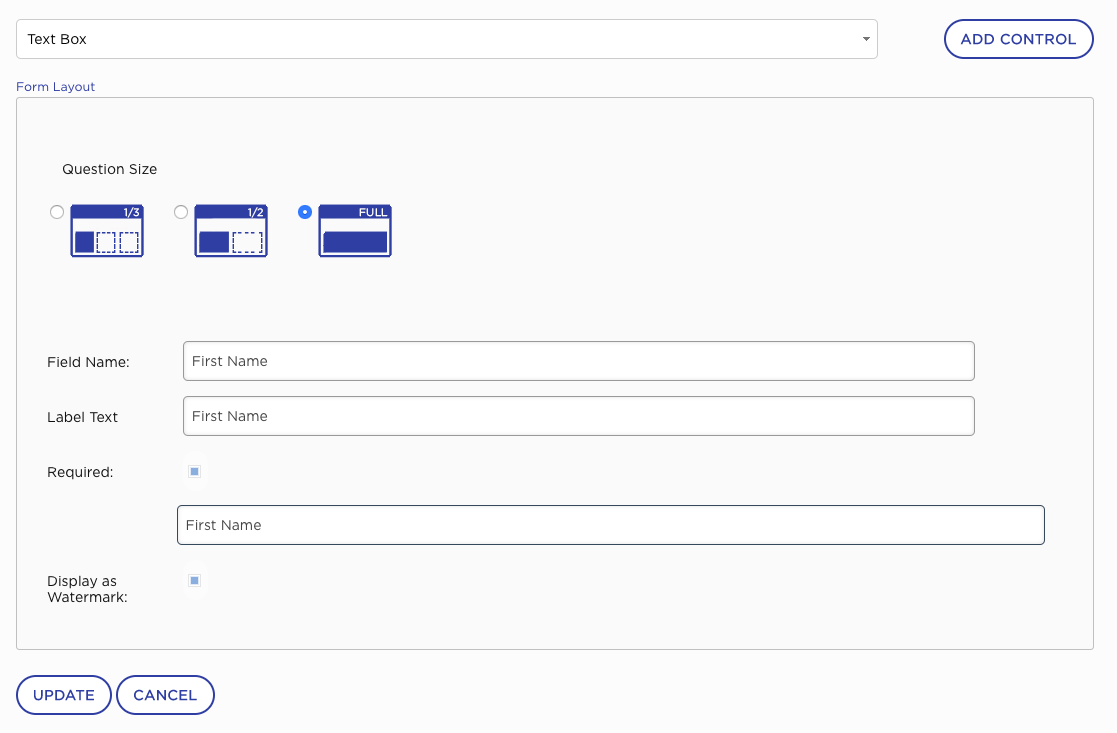Viewport: 1117px width, 733px height.
Task: Click the 'Display as Watermark:' label
Action: tap(87, 589)
